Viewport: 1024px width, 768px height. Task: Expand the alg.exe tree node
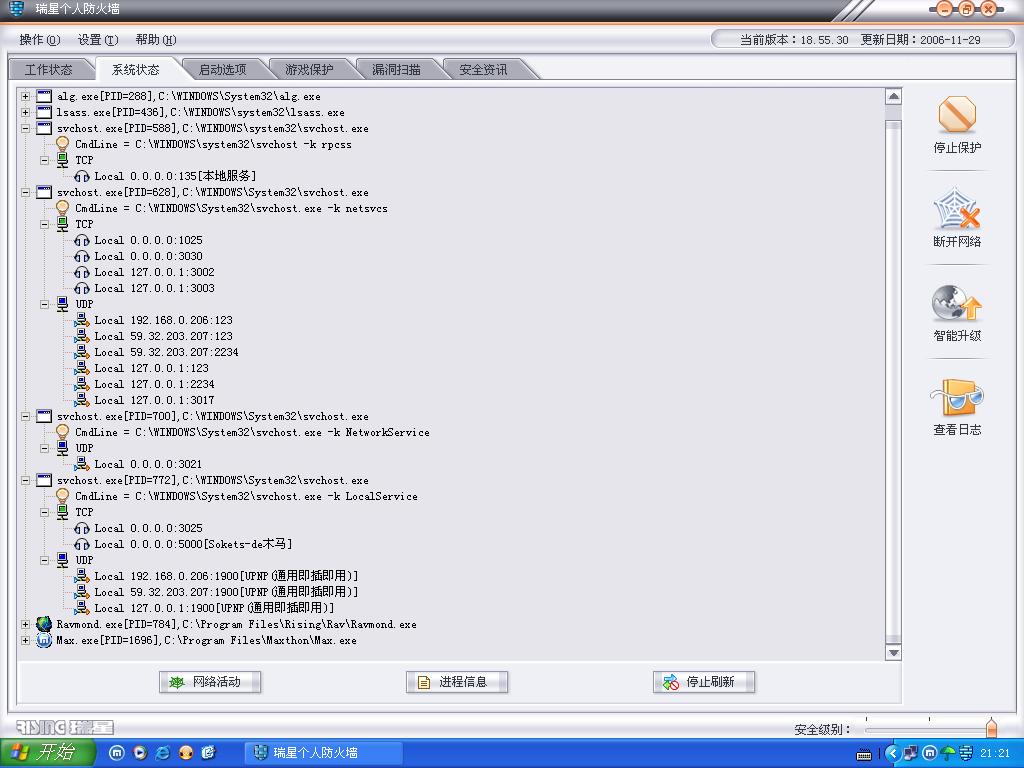[x=25, y=97]
